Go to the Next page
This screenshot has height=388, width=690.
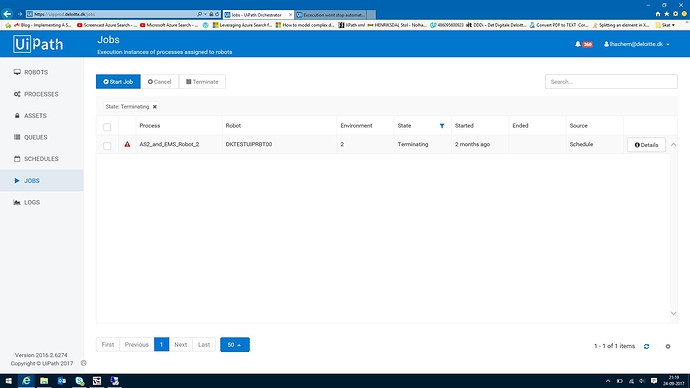(181, 344)
